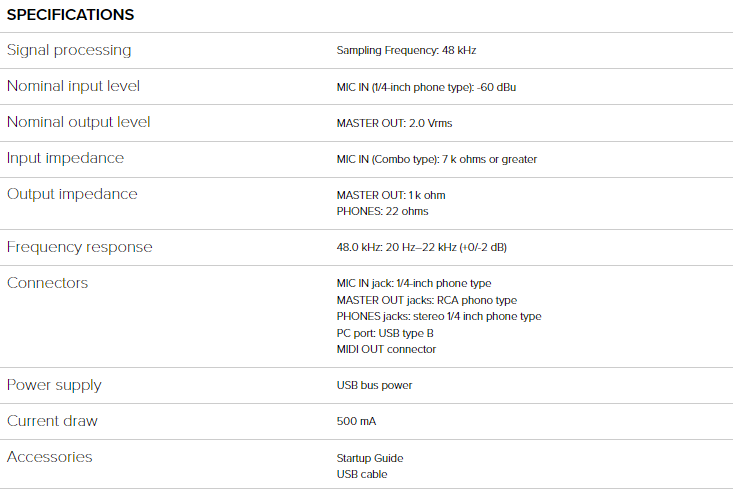The height and width of the screenshot is (493, 733).
Task: Click the Power supply label
Action: pyautogui.click(x=54, y=385)
